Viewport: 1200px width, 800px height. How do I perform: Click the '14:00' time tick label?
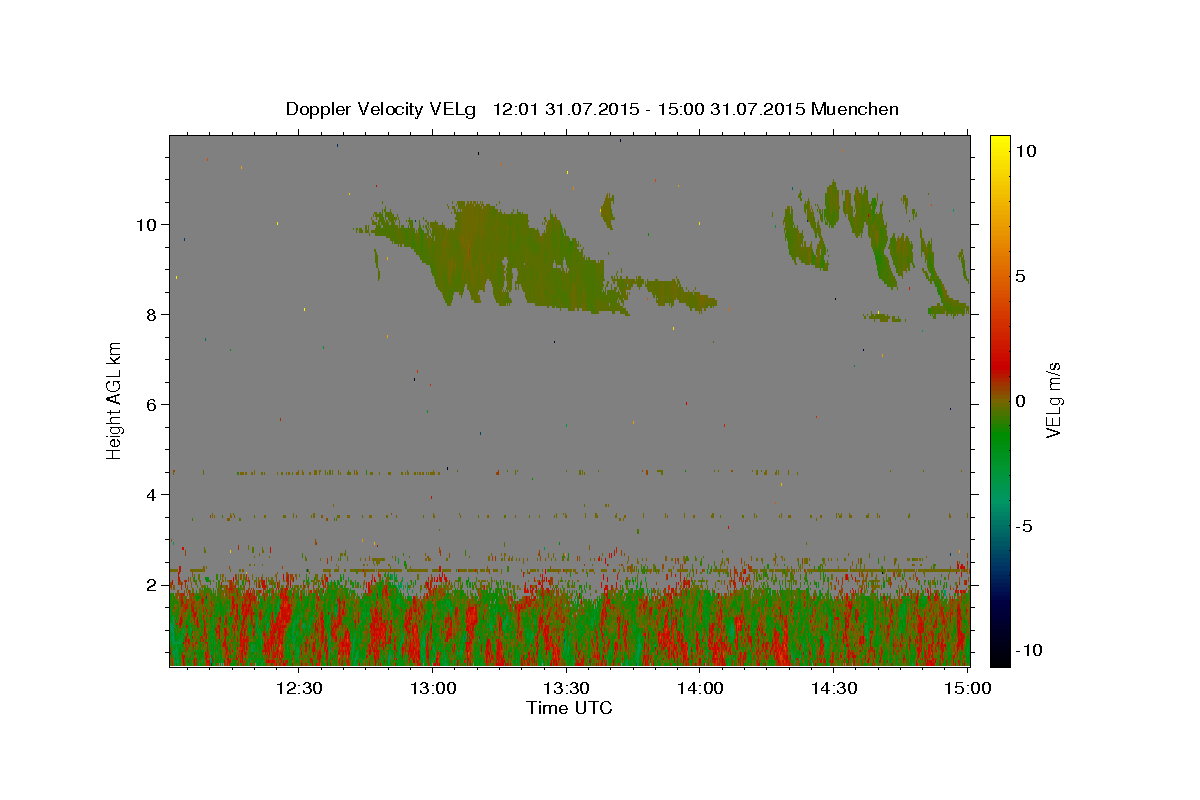(700, 688)
